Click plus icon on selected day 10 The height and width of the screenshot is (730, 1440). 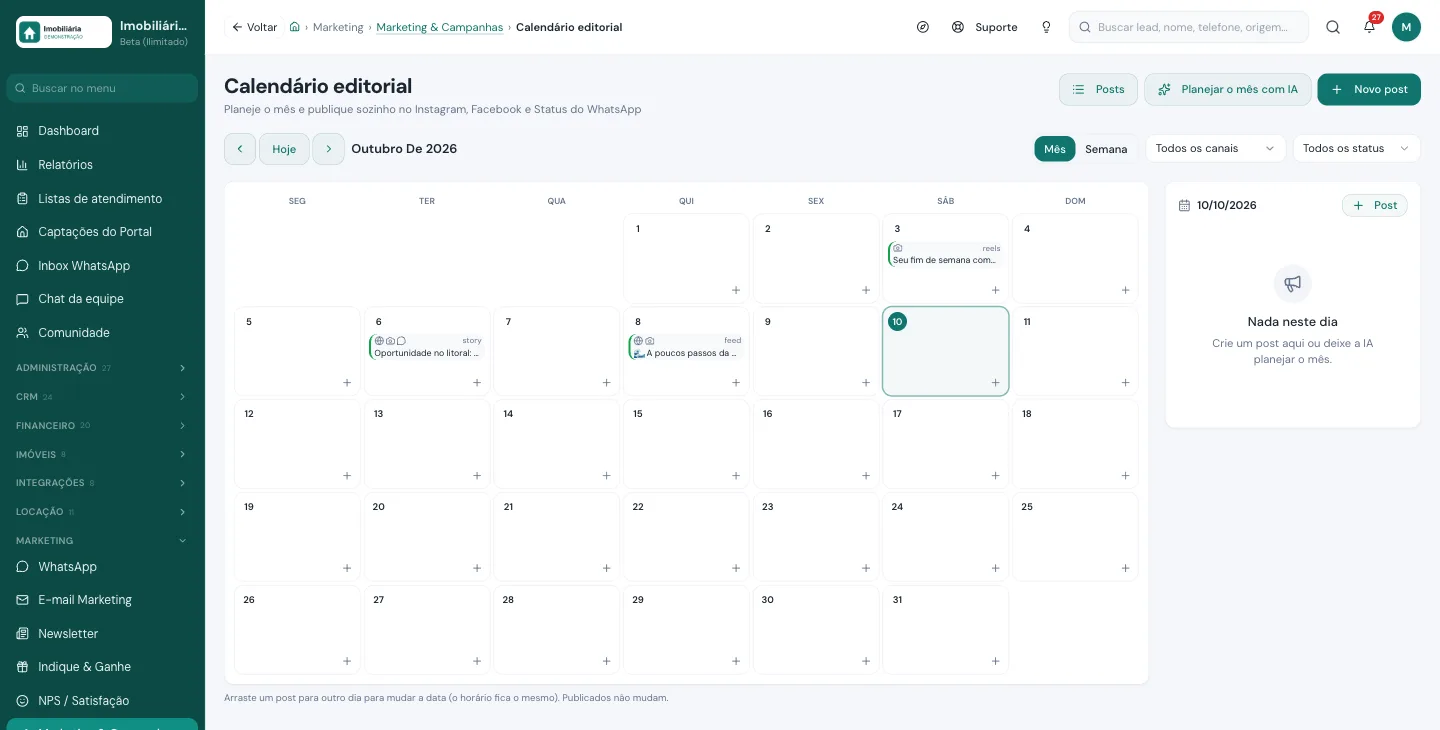tap(995, 382)
